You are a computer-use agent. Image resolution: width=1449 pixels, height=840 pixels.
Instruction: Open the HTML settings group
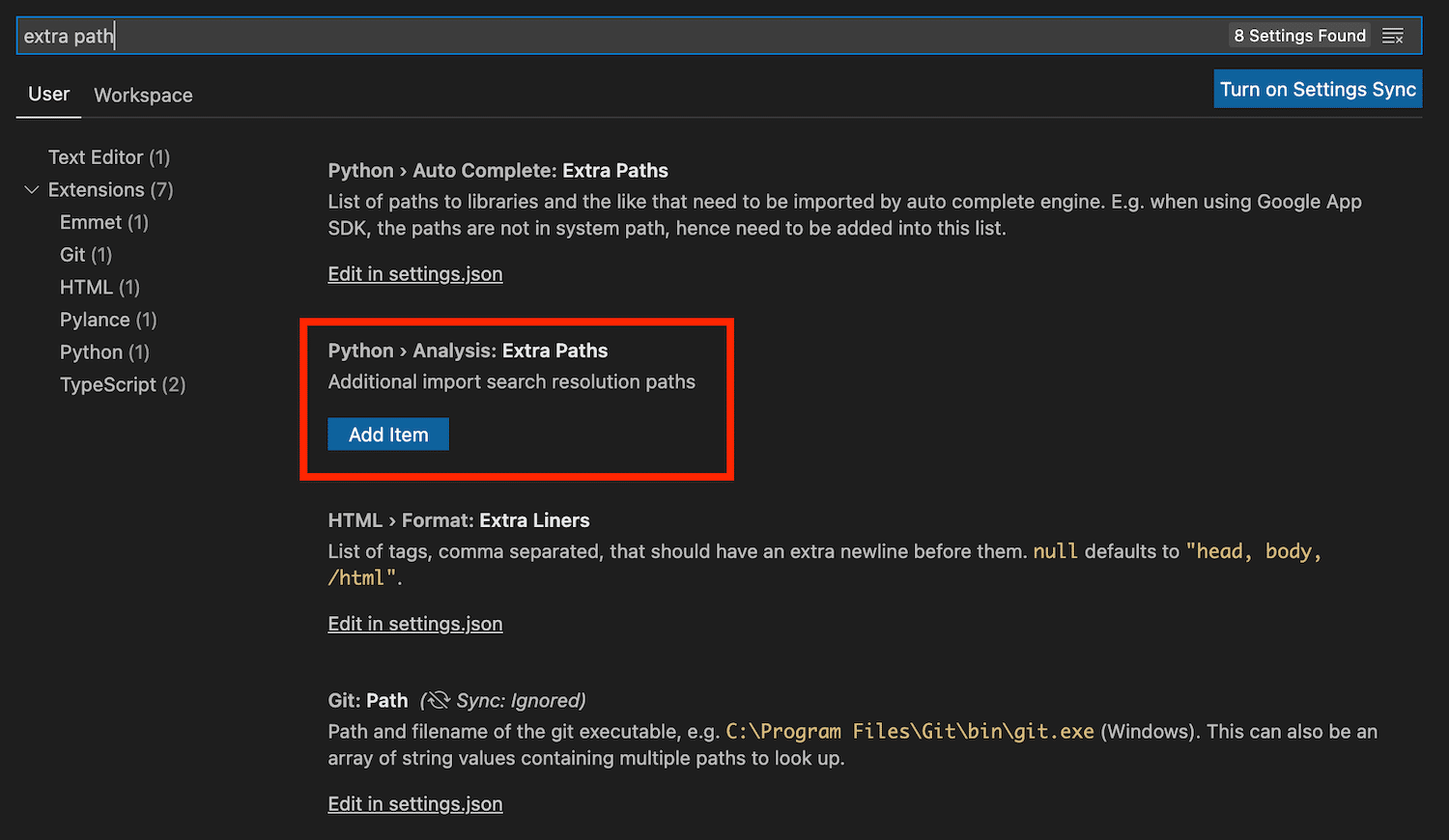click(x=99, y=287)
